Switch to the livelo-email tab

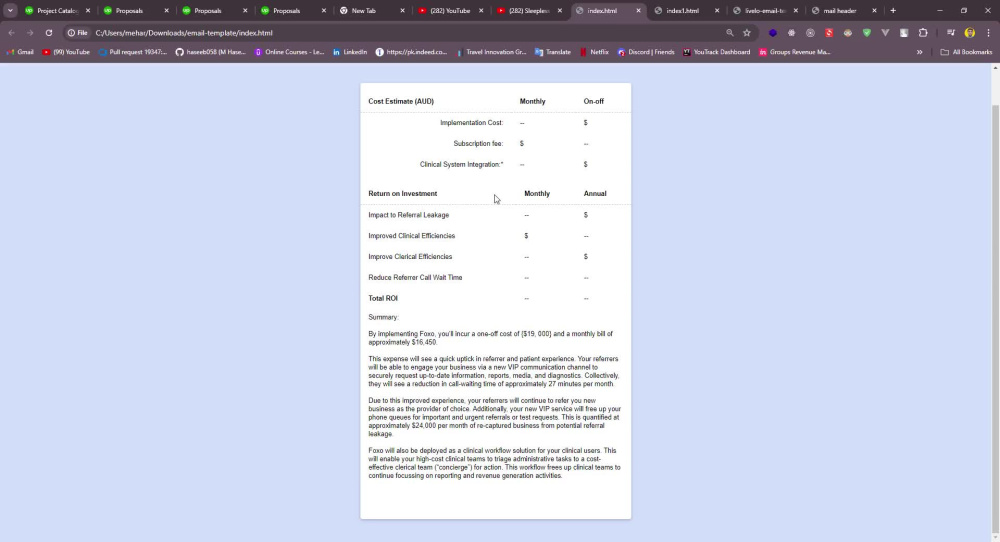(x=765, y=11)
